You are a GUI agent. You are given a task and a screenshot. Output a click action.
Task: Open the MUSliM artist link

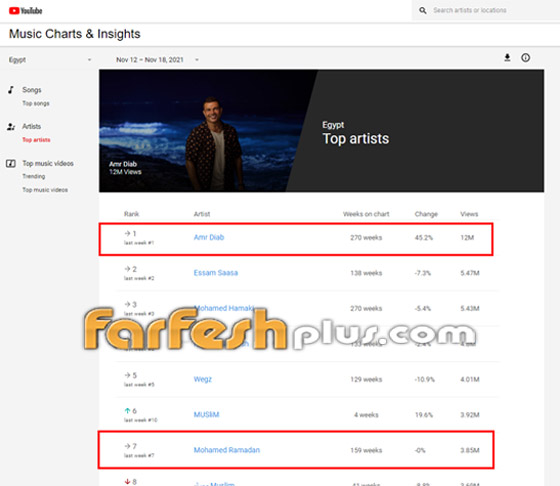click(206, 415)
